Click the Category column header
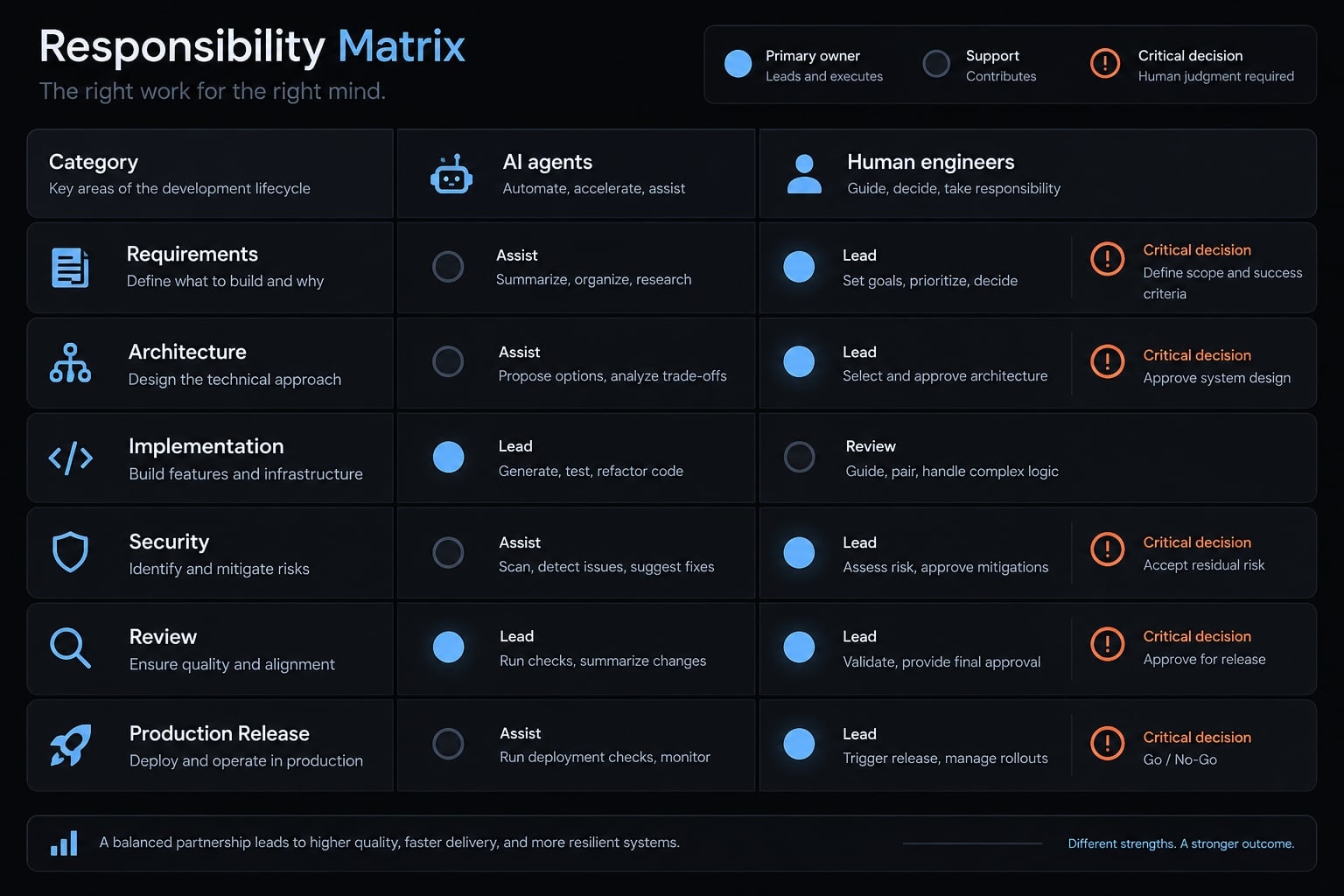The image size is (1344, 896). pos(94,162)
